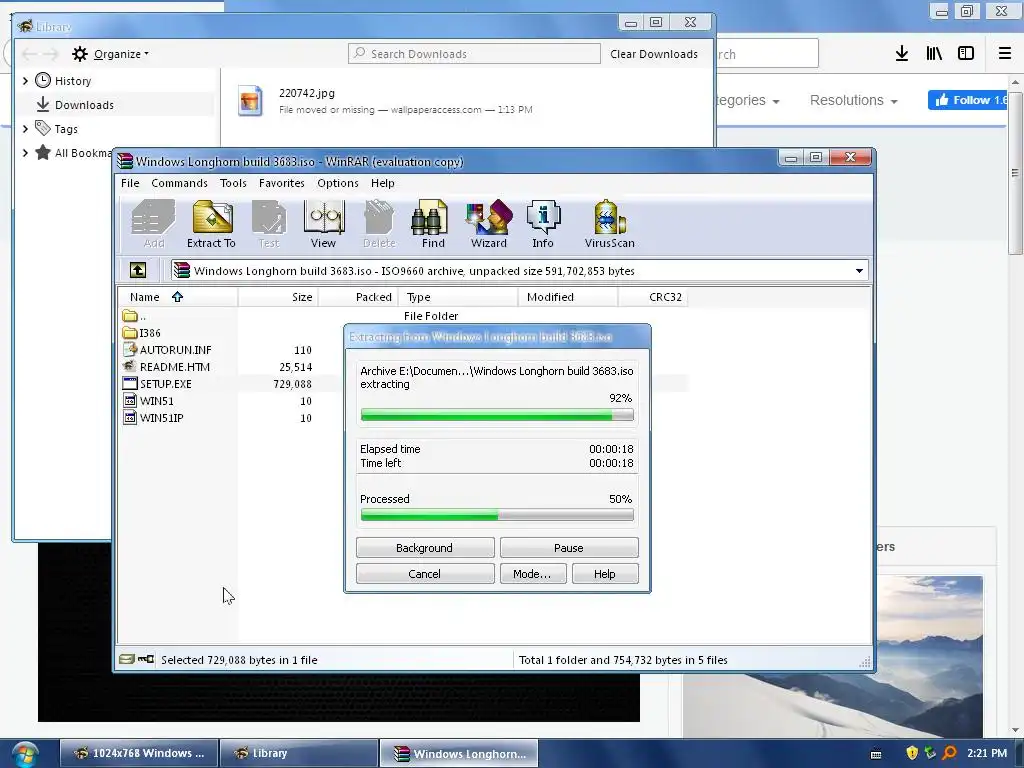Expand All Bookmarks node in Library
The image size is (1024, 768).
click(x=25, y=153)
